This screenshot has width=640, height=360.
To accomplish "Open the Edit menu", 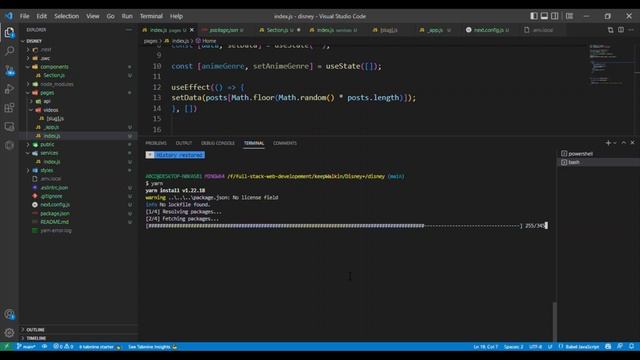I will click(42, 16).
